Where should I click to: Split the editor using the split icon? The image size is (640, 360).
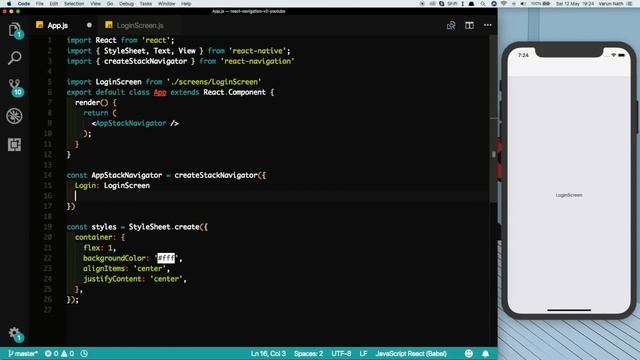pos(469,25)
